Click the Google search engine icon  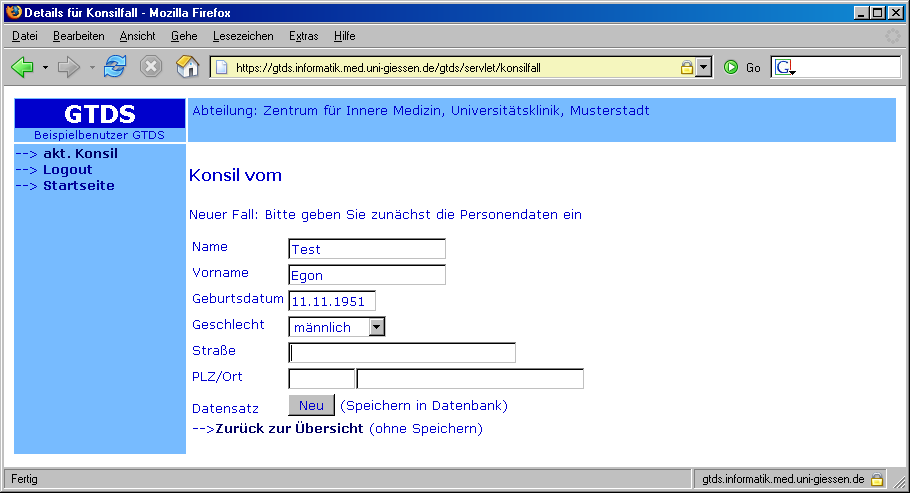pos(784,67)
